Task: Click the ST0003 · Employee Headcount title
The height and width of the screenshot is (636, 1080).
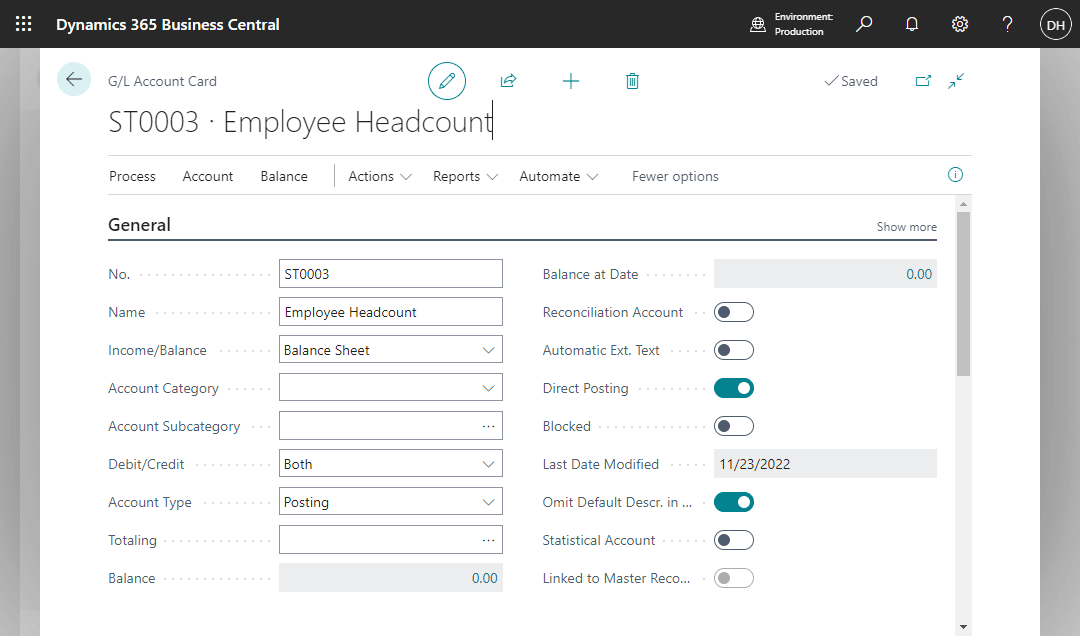Action: pos(300,122)
